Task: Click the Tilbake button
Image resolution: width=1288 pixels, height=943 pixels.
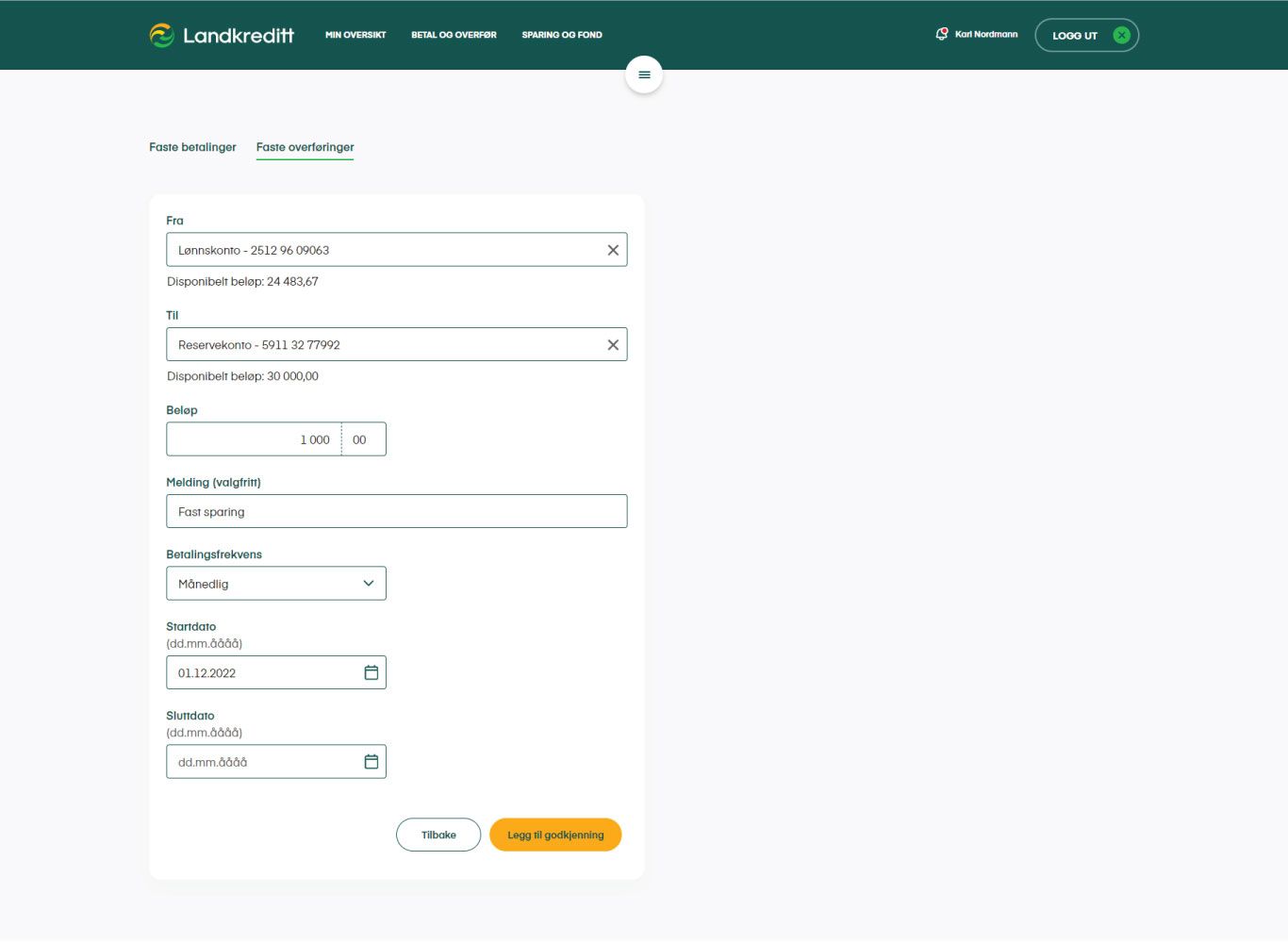Action: pos(438,835)
